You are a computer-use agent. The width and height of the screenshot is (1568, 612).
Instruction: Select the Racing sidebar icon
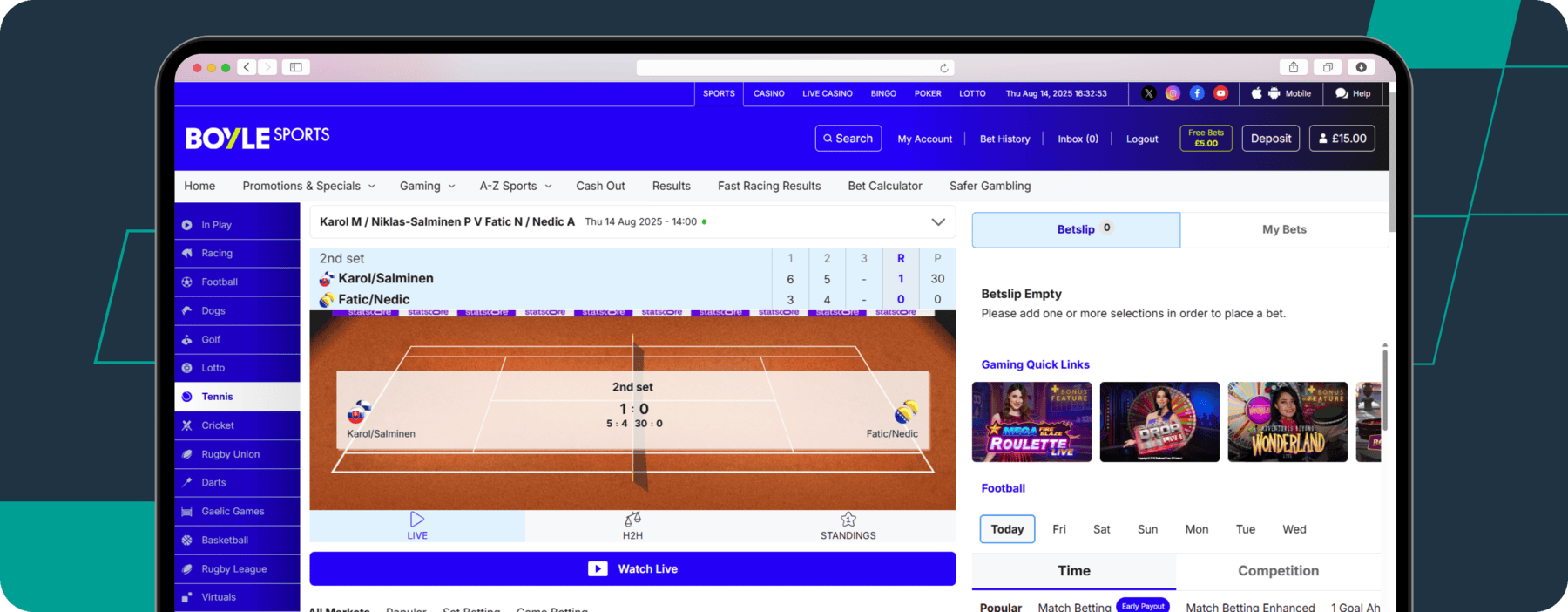point(186,253)
